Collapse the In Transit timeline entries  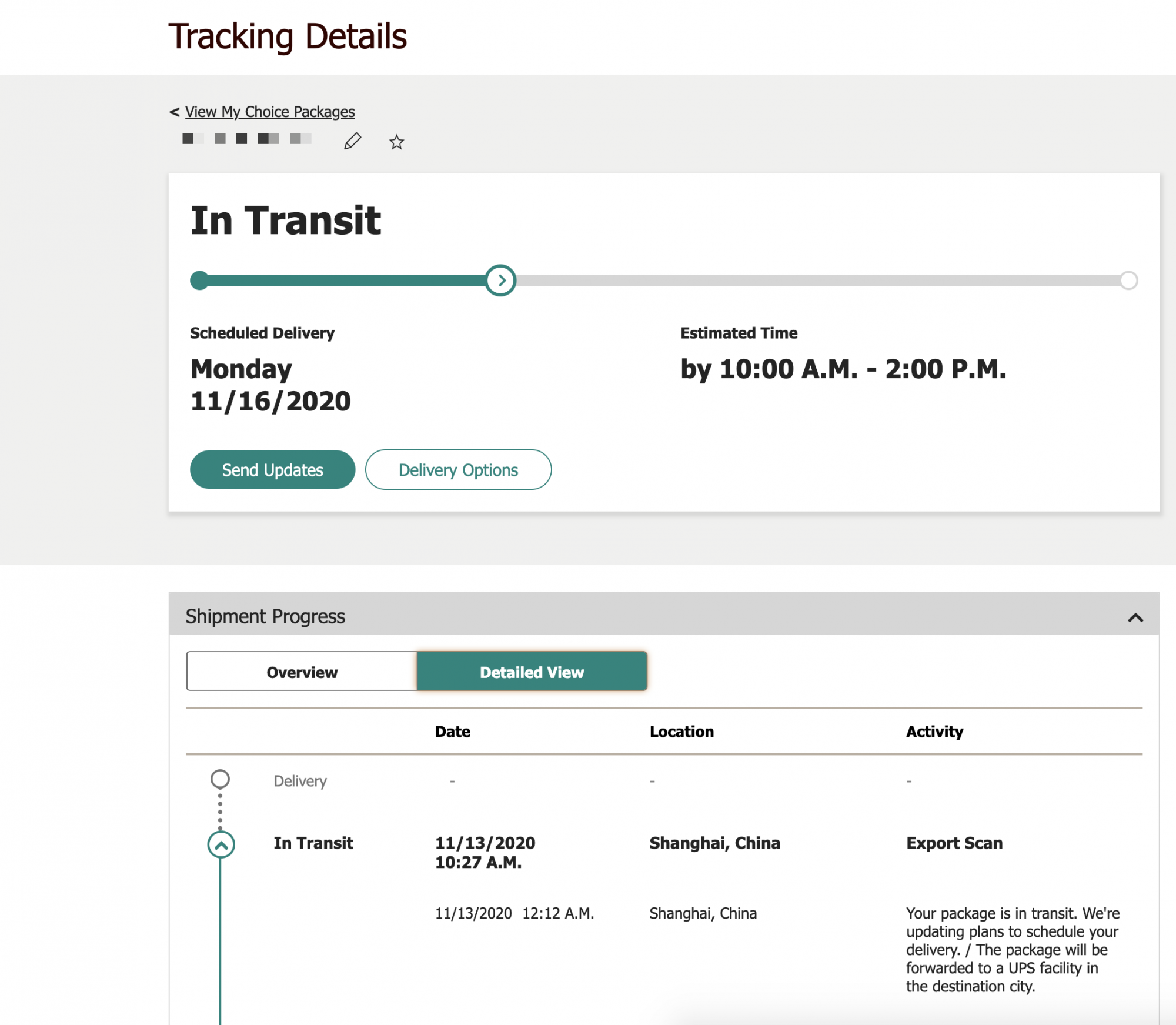pos(221,845)
